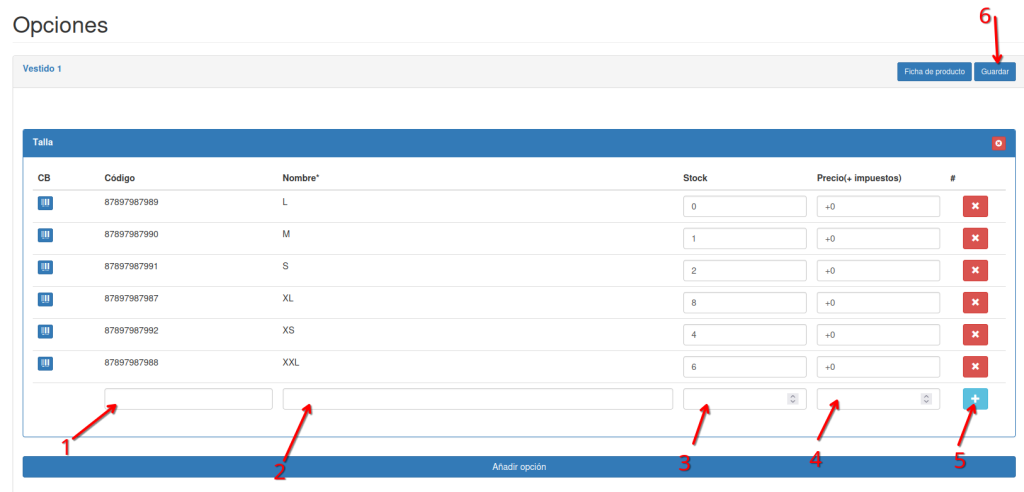1024x492 pixels.
Task: Open Ficha de producto
Action: point(933,72)
